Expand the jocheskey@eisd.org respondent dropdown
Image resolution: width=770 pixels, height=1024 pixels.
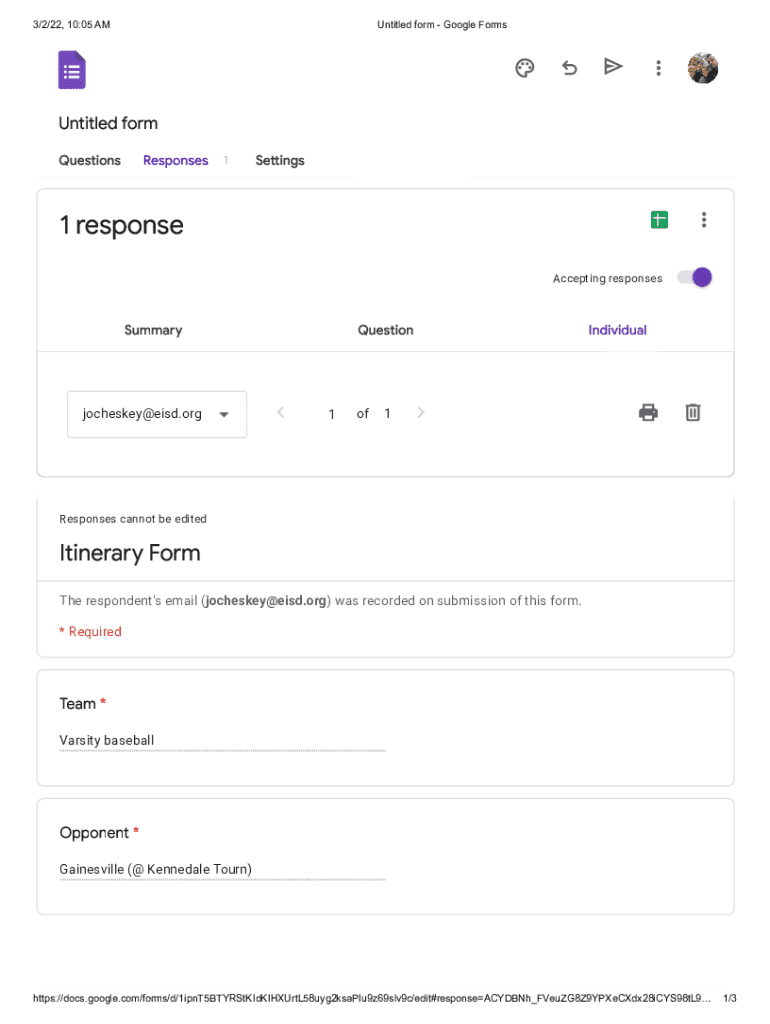[157, 414]
